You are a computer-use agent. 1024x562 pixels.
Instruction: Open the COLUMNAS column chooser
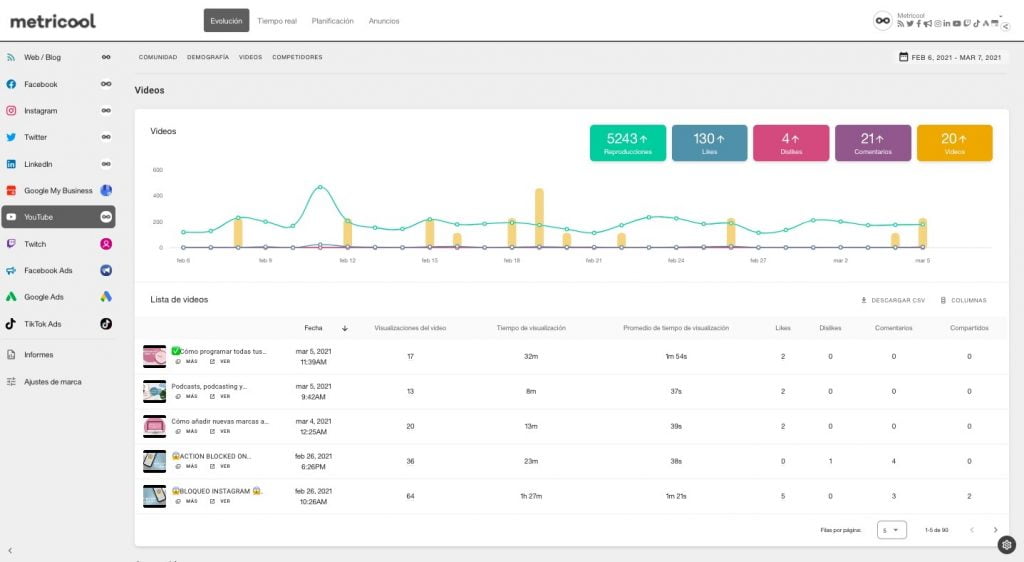click(x=963, y=300)
